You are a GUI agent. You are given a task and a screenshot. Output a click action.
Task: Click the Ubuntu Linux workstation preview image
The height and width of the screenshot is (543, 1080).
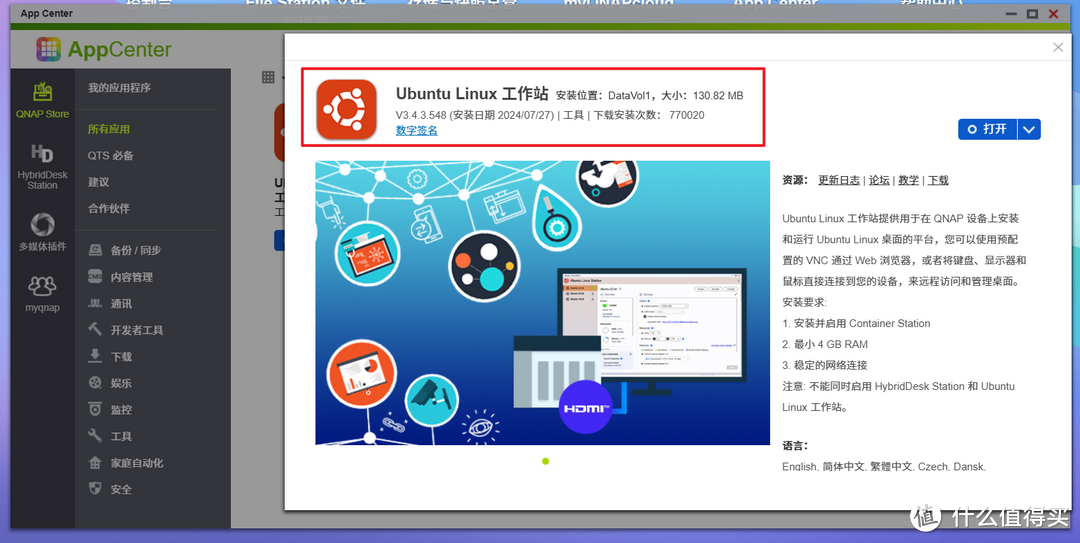543,303
